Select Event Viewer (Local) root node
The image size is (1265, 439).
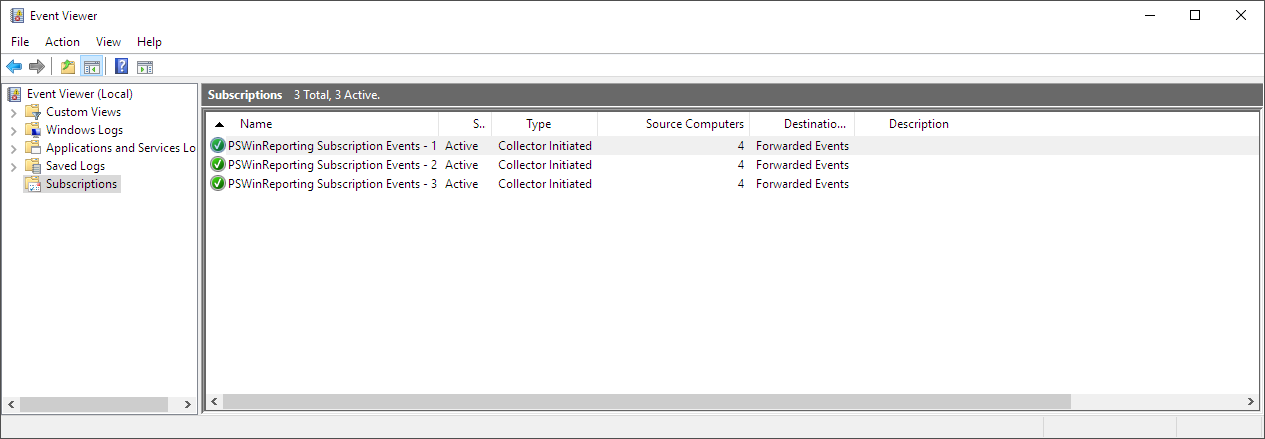coord(79,94)
